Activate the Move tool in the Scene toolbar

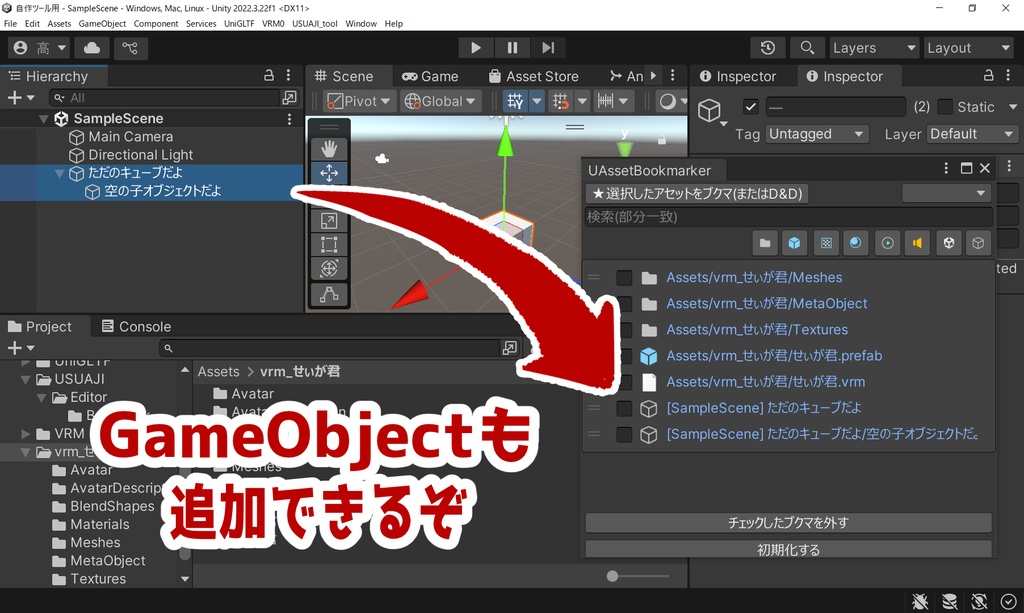pos(331,172)
